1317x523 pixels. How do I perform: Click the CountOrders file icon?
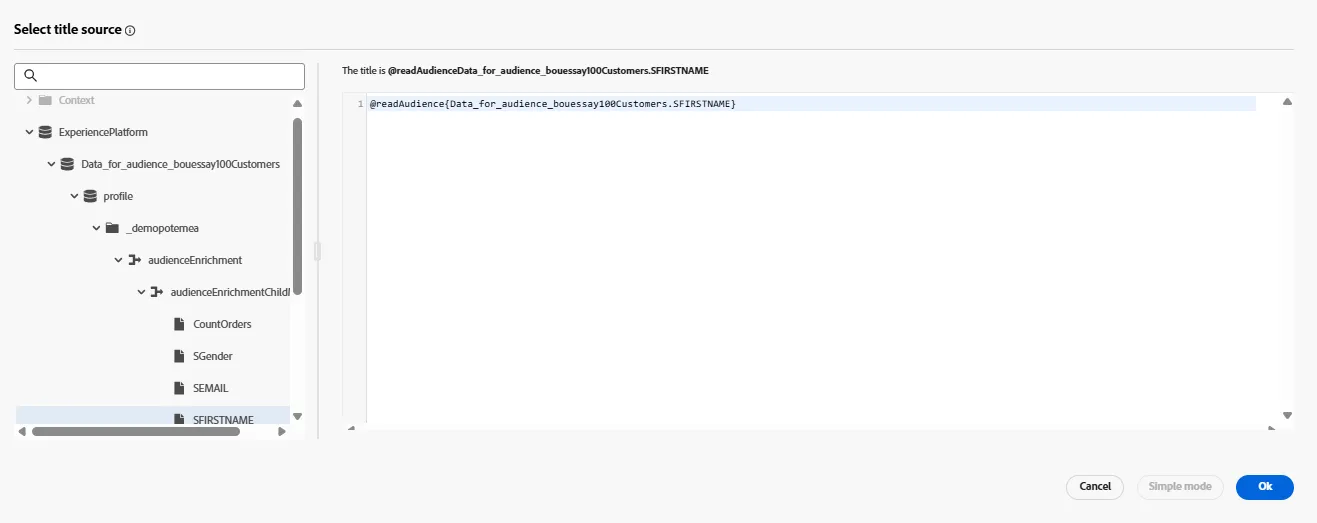tap(179, 324)
